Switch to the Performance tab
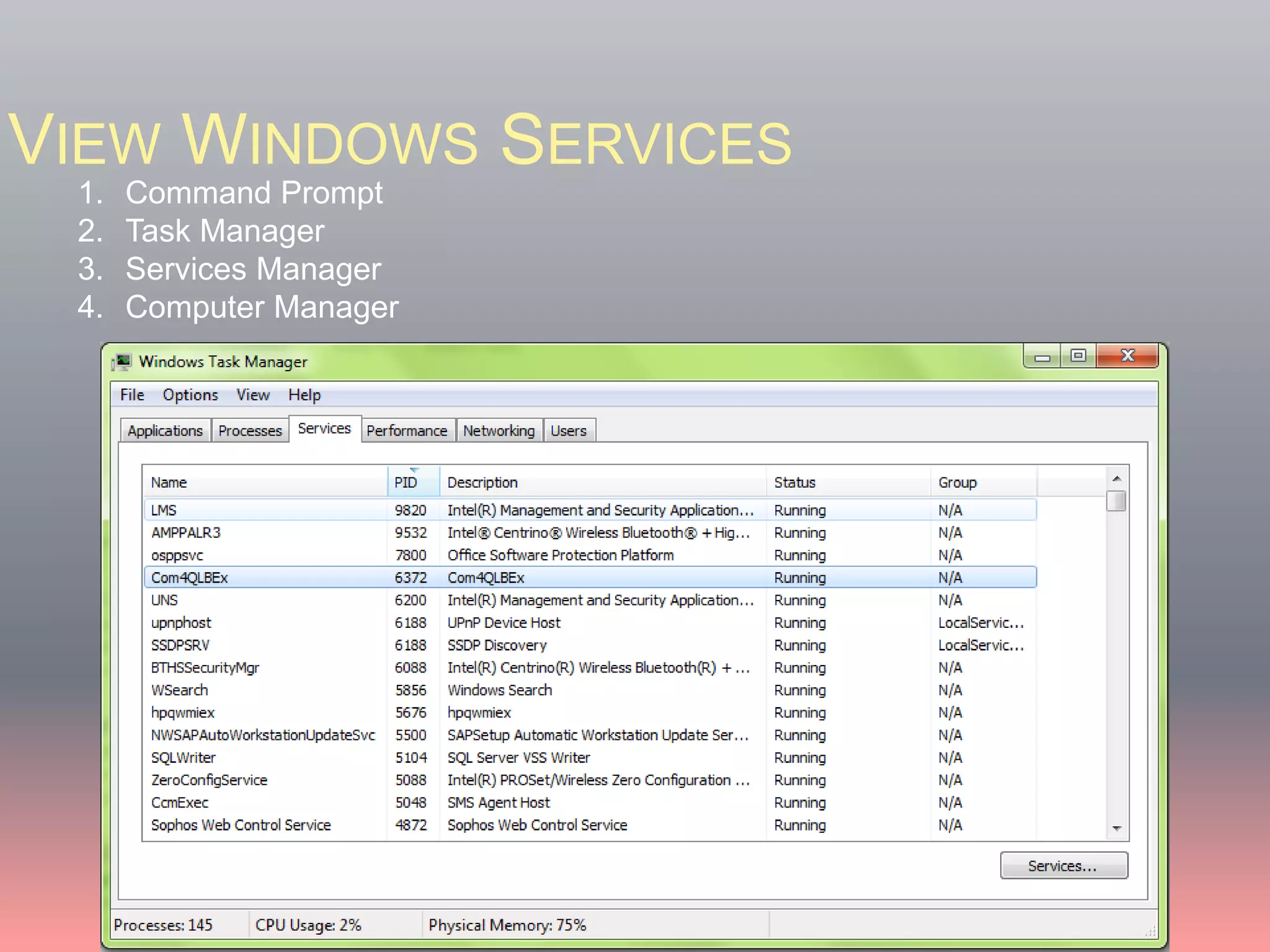This screenshot has height=952, width=1270. 407,431
